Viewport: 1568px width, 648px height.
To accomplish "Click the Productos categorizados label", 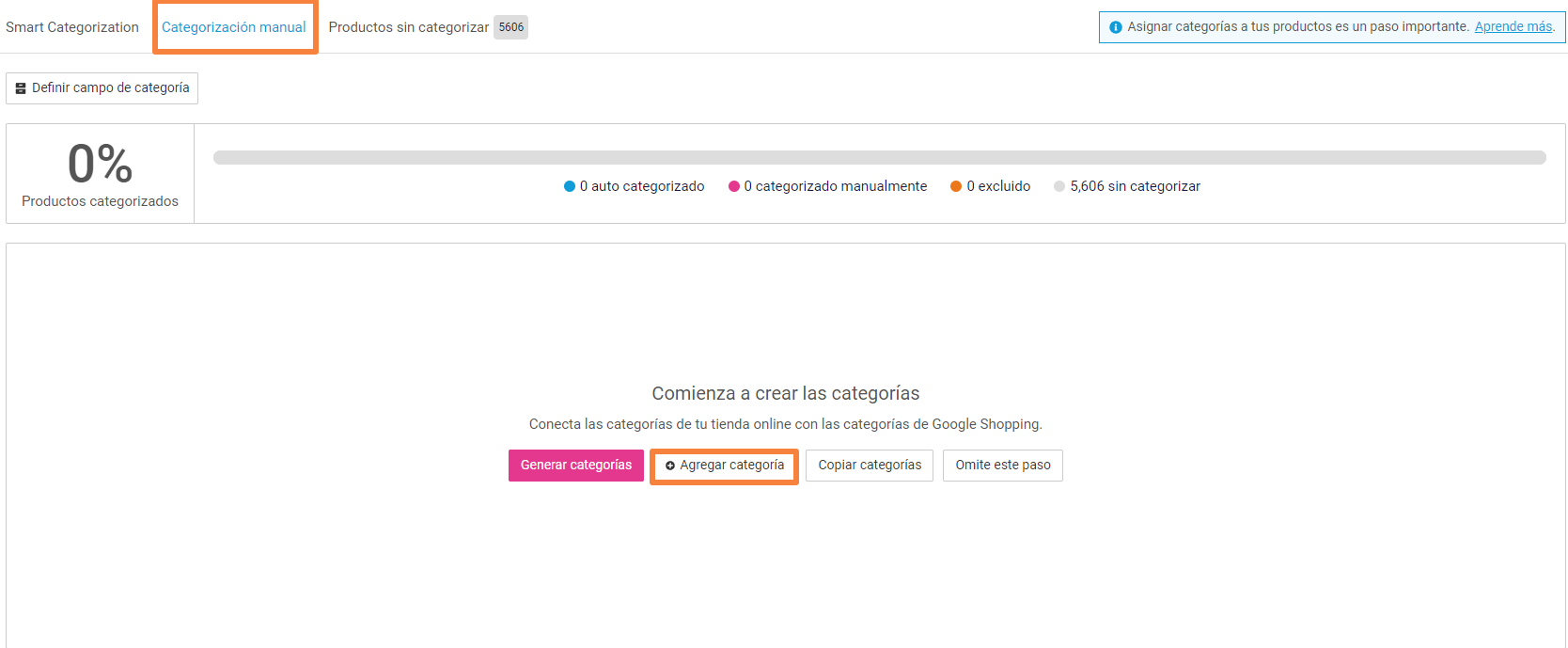I will 100,201.
